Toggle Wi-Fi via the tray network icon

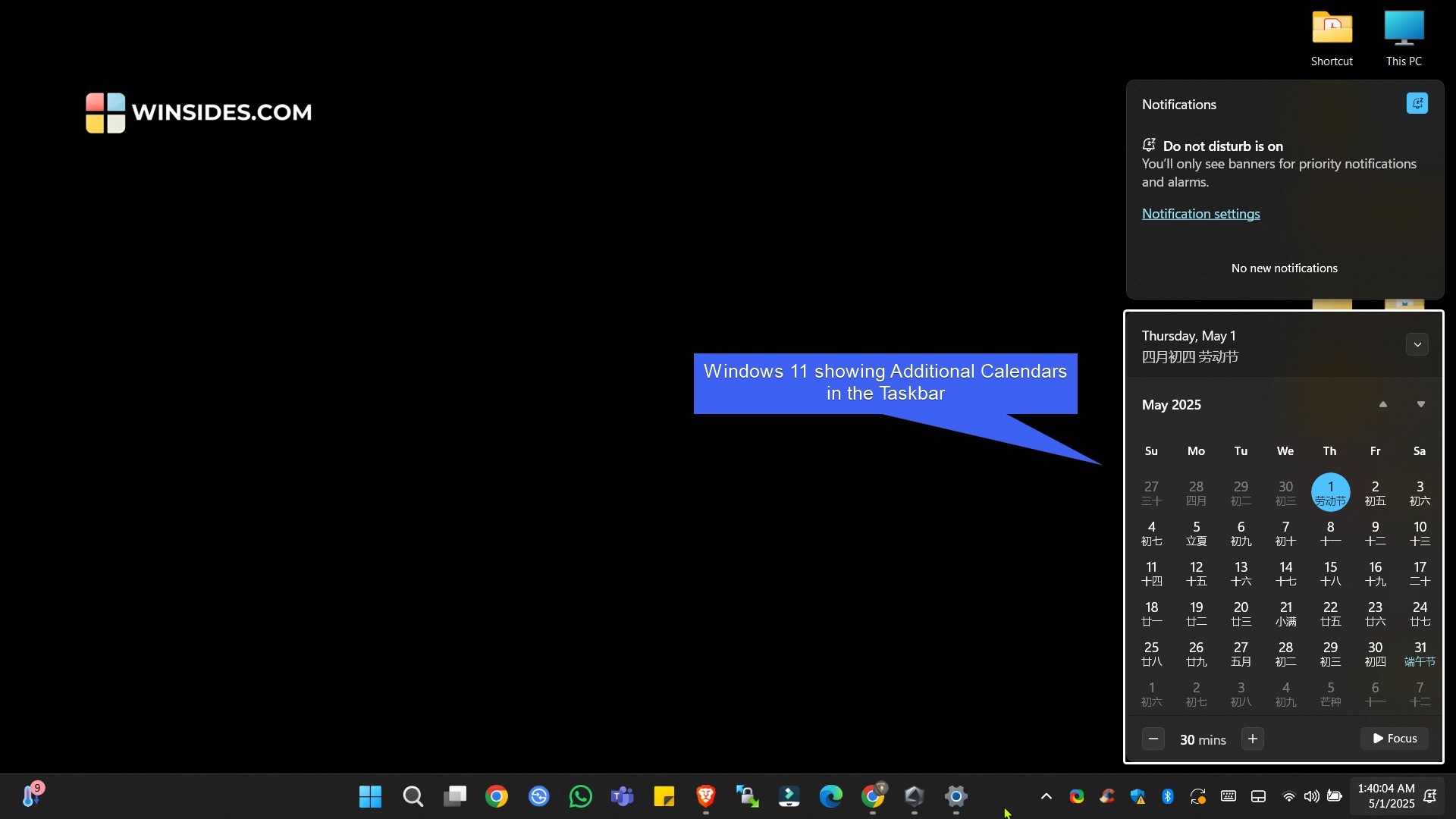click(1288, 796)
